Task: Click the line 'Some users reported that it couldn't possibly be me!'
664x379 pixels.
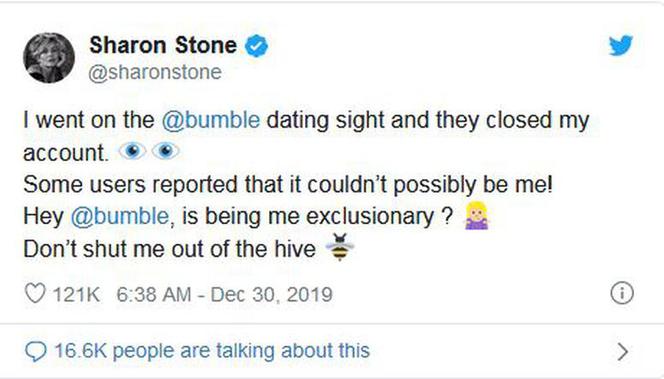Action: point(288,185)
